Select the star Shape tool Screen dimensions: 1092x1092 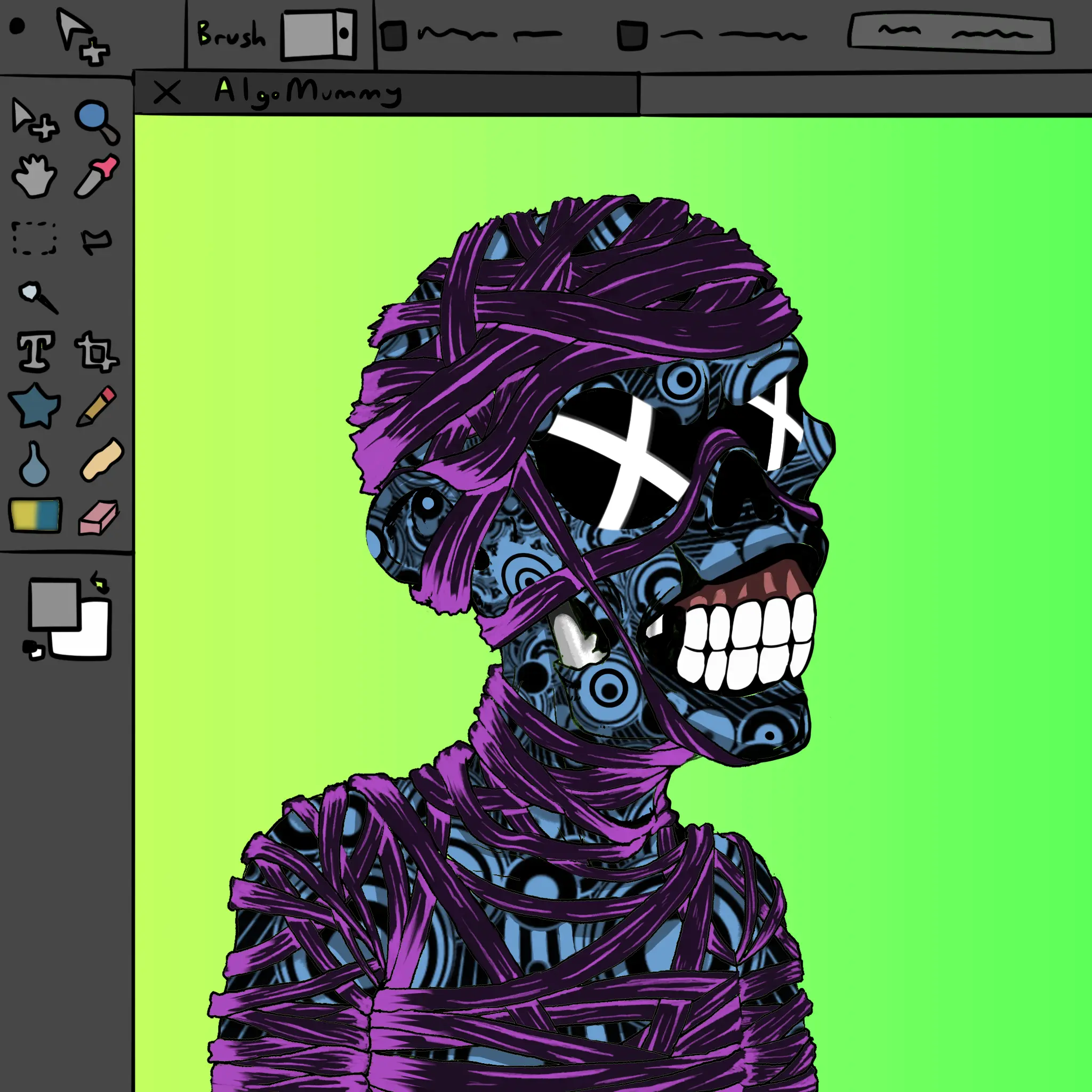coord(35,405)
